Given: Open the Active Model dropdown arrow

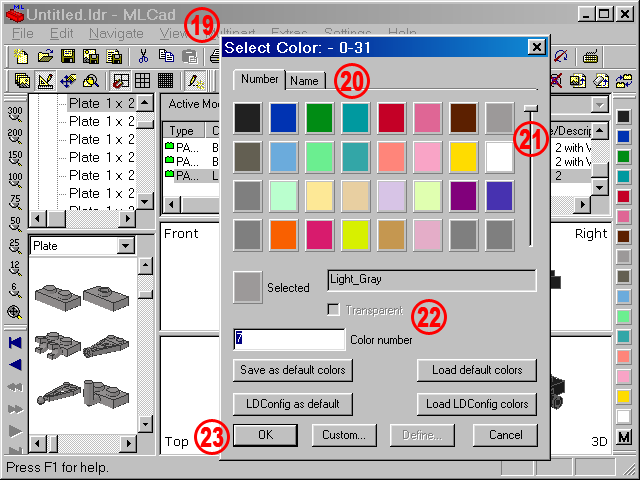Looking at the screenshot, I should point(599,105).
